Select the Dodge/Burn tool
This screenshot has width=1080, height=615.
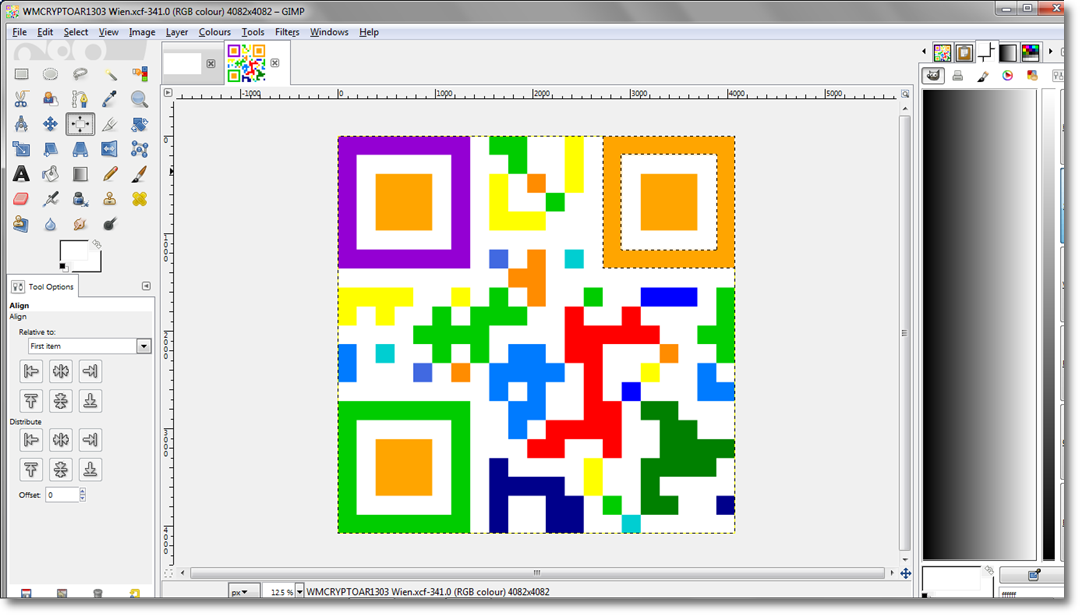(110, 224)
